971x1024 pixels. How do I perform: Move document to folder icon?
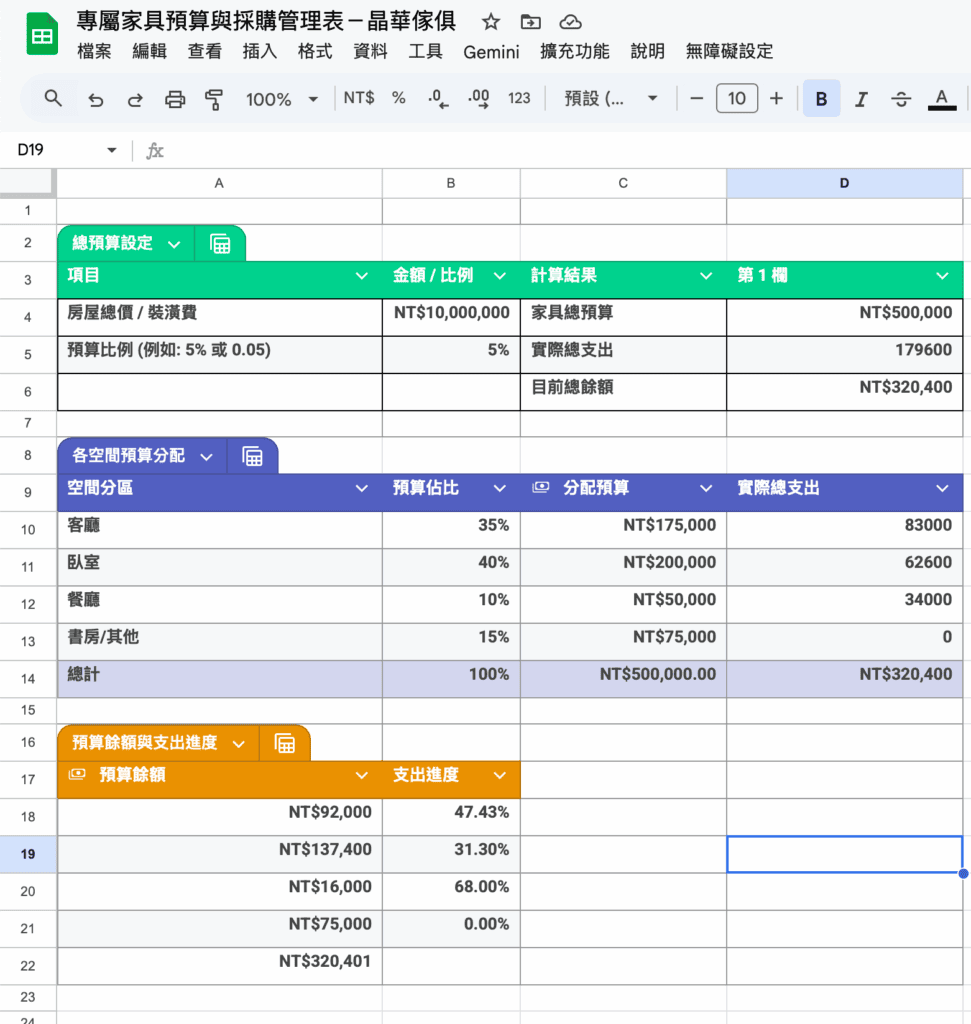[x=530, y=22]
